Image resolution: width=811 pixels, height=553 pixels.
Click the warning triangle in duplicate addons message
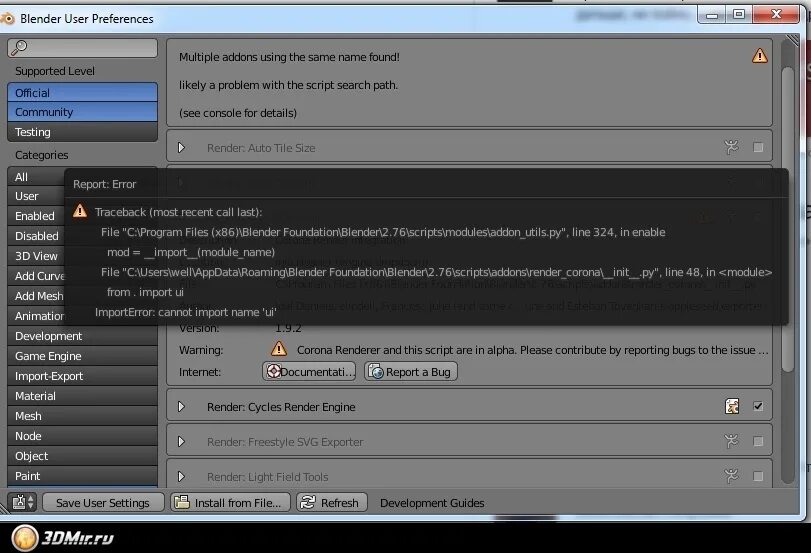(x=759, y=56)
